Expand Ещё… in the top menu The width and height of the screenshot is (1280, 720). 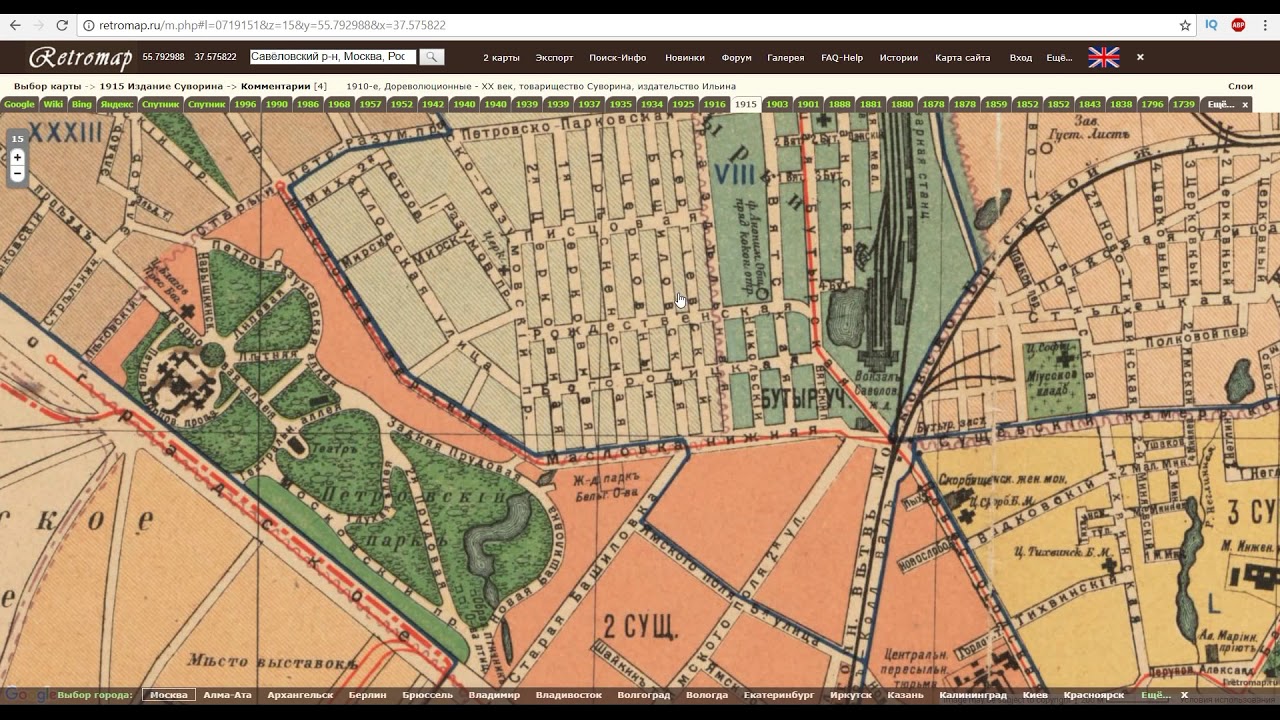1058,58
